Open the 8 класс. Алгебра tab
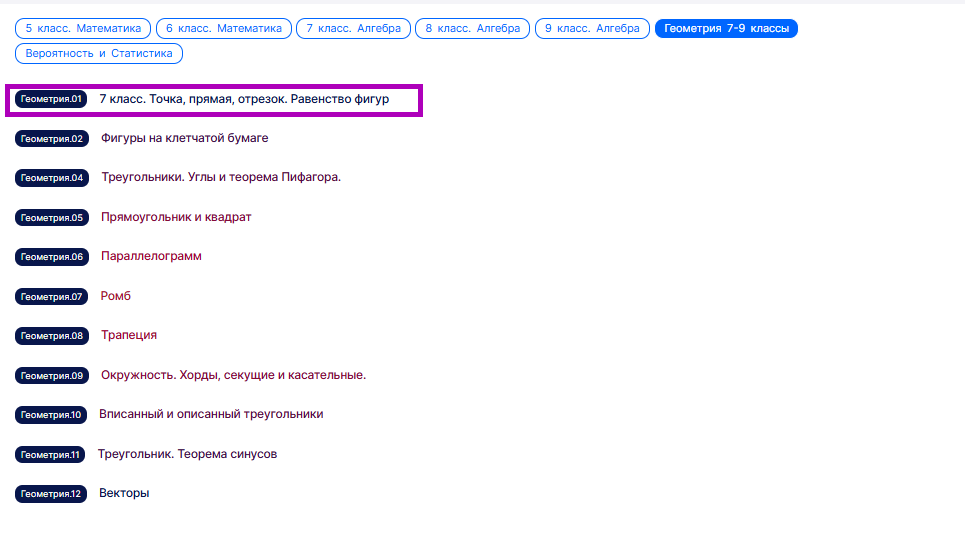 coord(473,28)
